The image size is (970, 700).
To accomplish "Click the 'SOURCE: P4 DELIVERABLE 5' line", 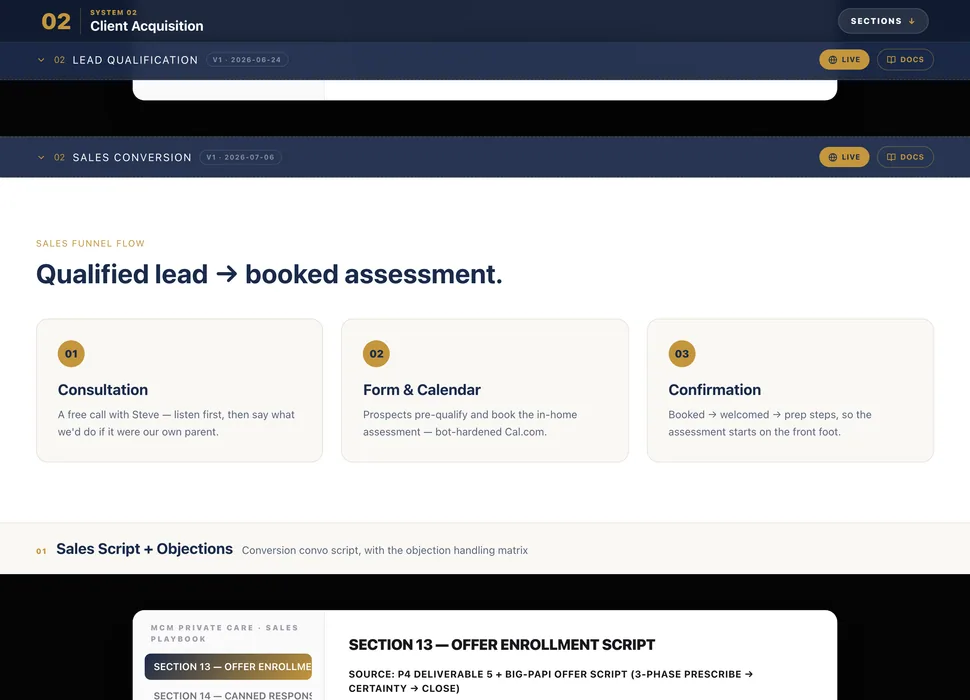I will (x=551, y=681).
